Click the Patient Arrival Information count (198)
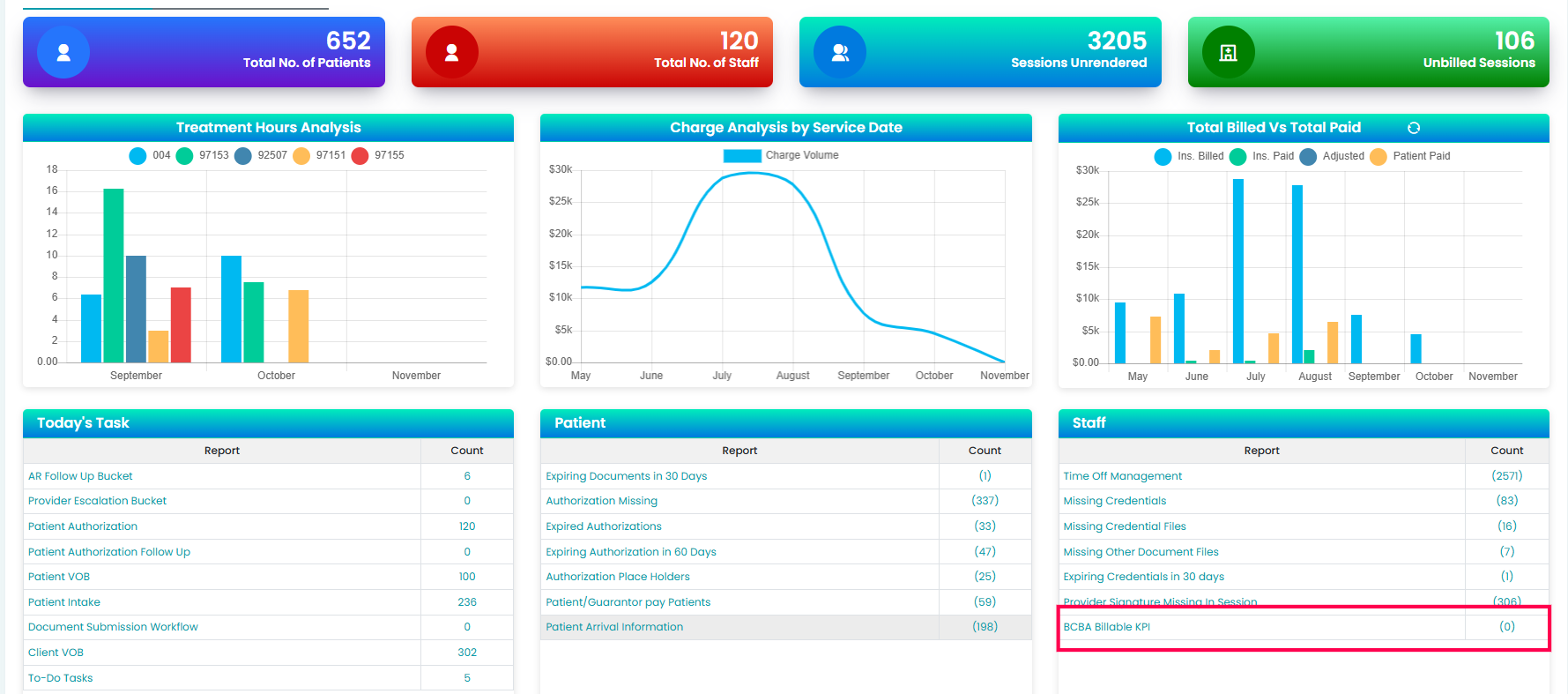Screen dimensions: 1568x694 tap(985, 627)
